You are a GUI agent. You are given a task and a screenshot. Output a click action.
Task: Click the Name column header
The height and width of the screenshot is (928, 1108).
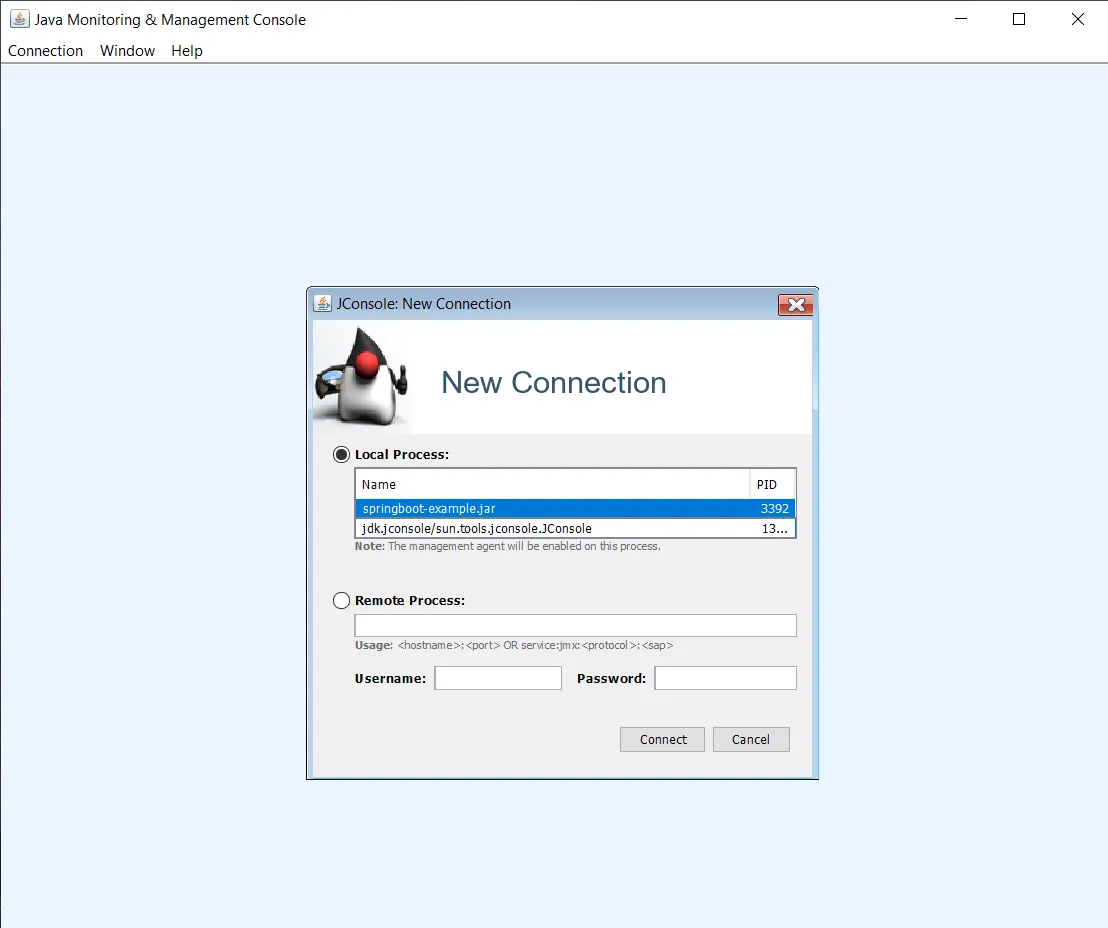coord(552,484)
